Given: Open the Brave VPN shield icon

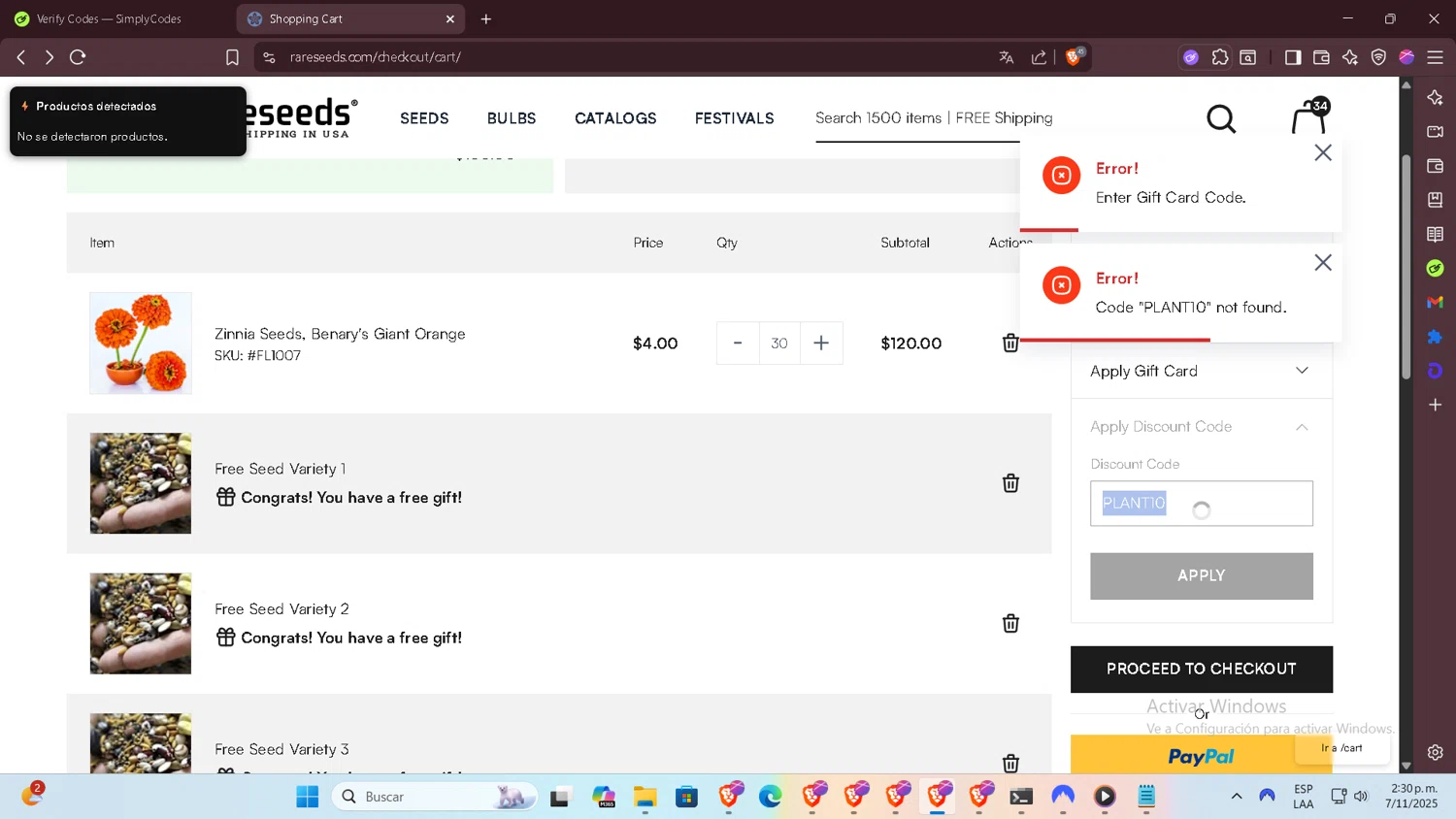Looking at the screenshot, I should pyautogui.click(x=1378, y=57).
